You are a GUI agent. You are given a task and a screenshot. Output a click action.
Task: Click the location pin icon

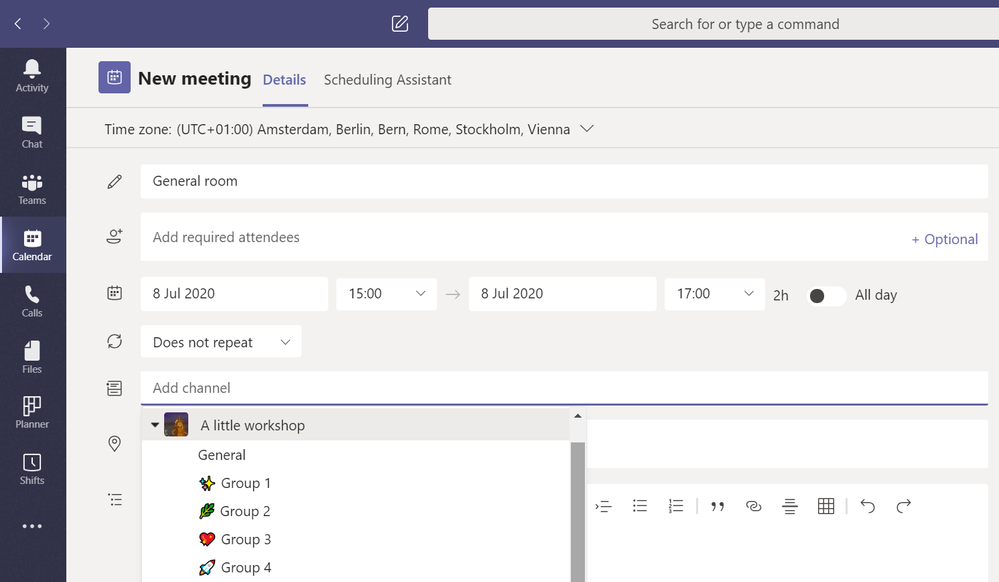[x=114, y=444]
